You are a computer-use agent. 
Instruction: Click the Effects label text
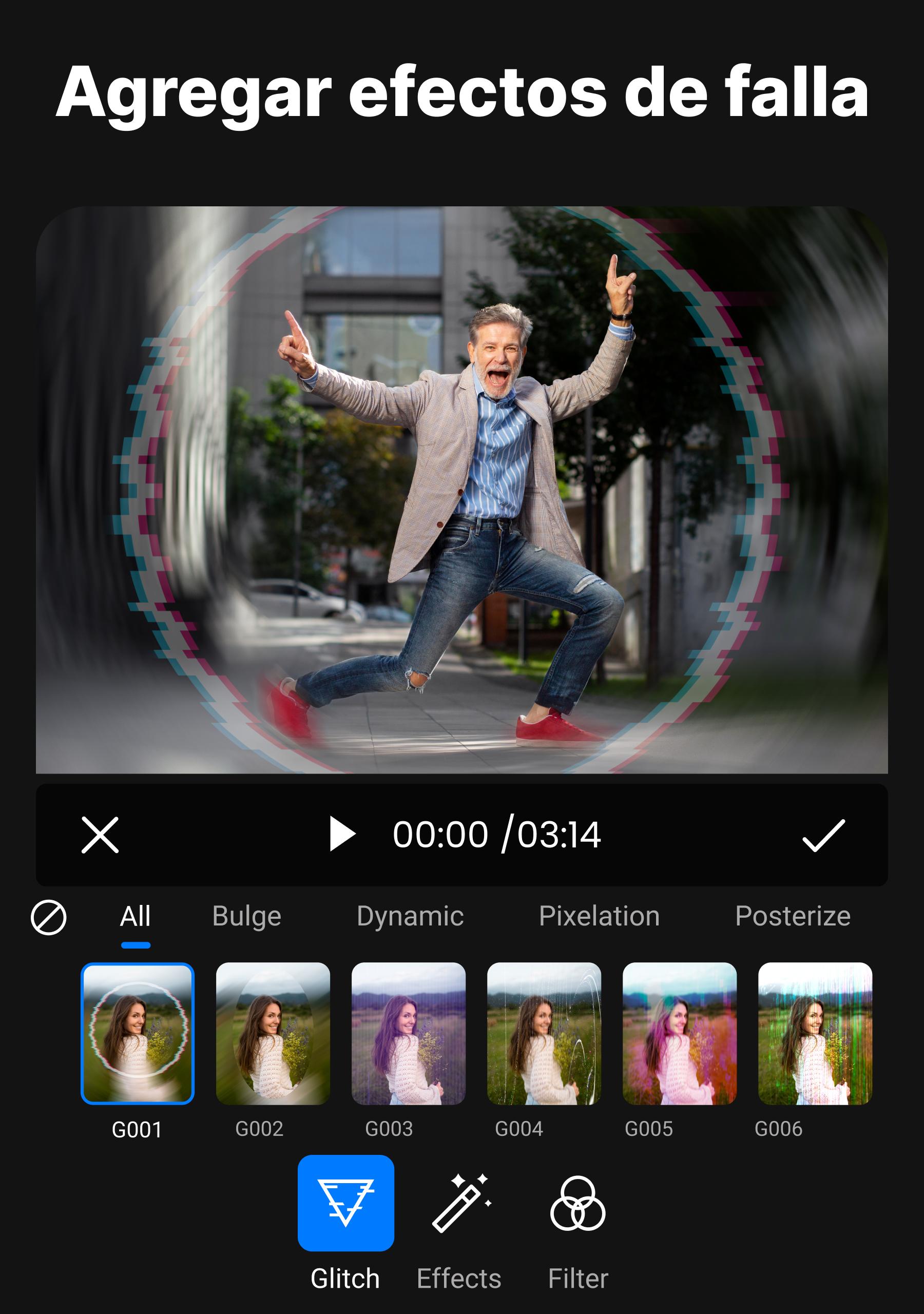[459, 1279]
